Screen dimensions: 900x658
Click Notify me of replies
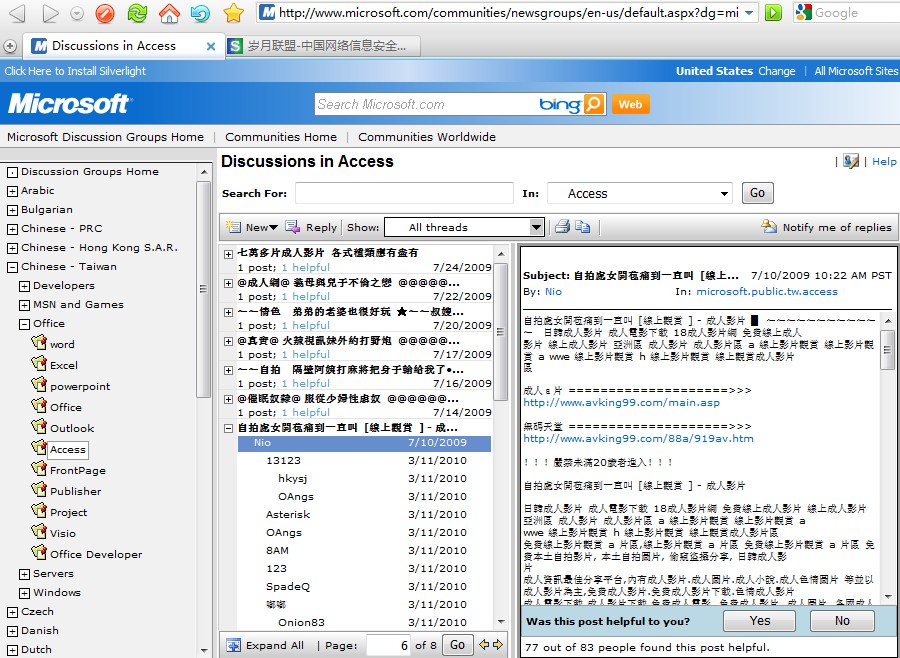(827, 227)
